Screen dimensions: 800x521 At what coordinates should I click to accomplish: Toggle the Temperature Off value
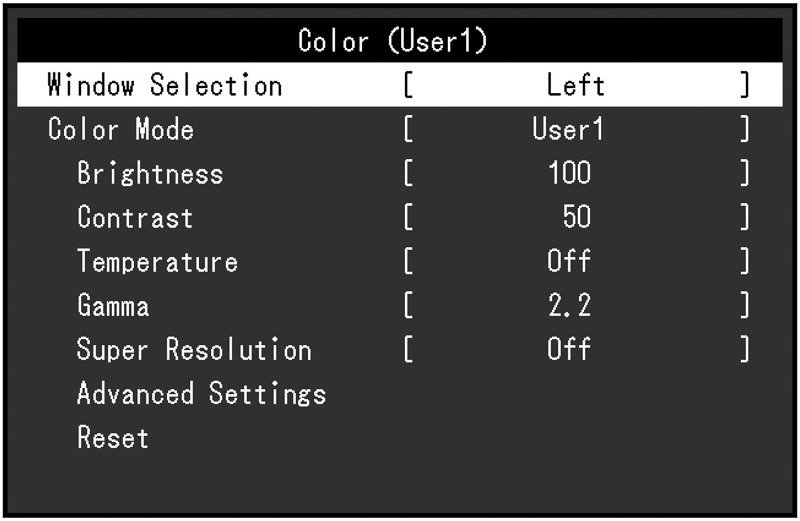pos(569,261)
